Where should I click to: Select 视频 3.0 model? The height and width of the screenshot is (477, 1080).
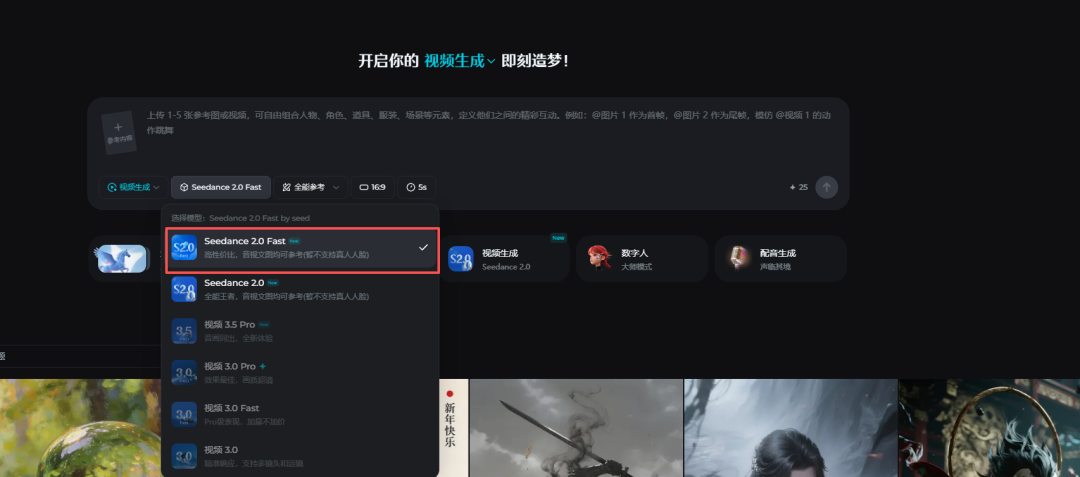(300, 456)
